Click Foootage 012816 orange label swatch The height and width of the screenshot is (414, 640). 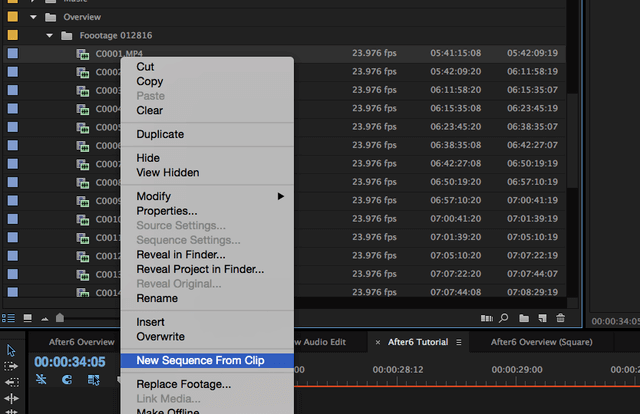pyautogui.click(x=13, y=35)
